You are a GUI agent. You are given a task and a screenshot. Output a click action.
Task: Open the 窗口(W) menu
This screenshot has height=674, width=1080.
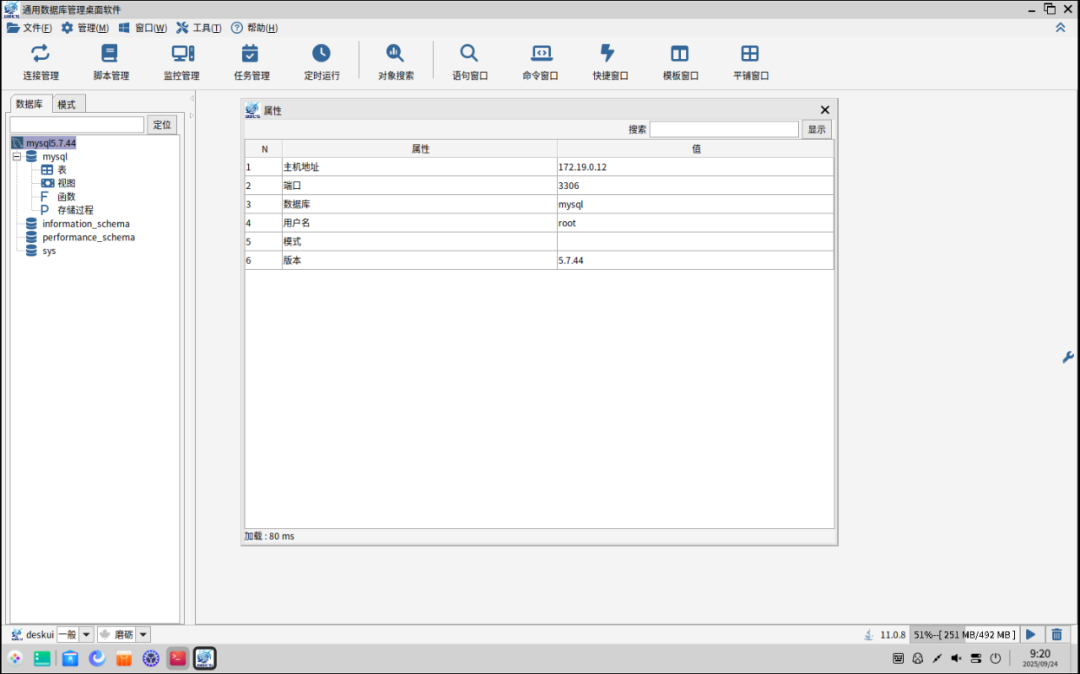tap(143, 28)
